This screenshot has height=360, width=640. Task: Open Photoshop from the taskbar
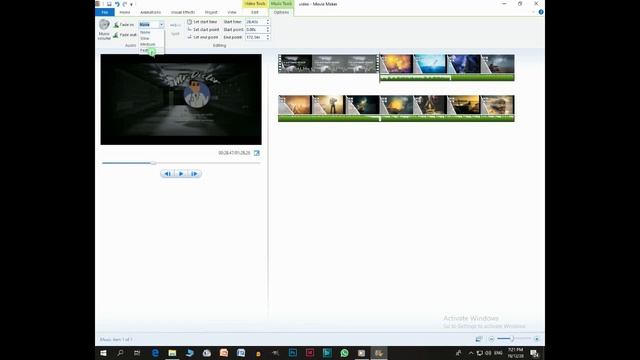coord(293,353)
